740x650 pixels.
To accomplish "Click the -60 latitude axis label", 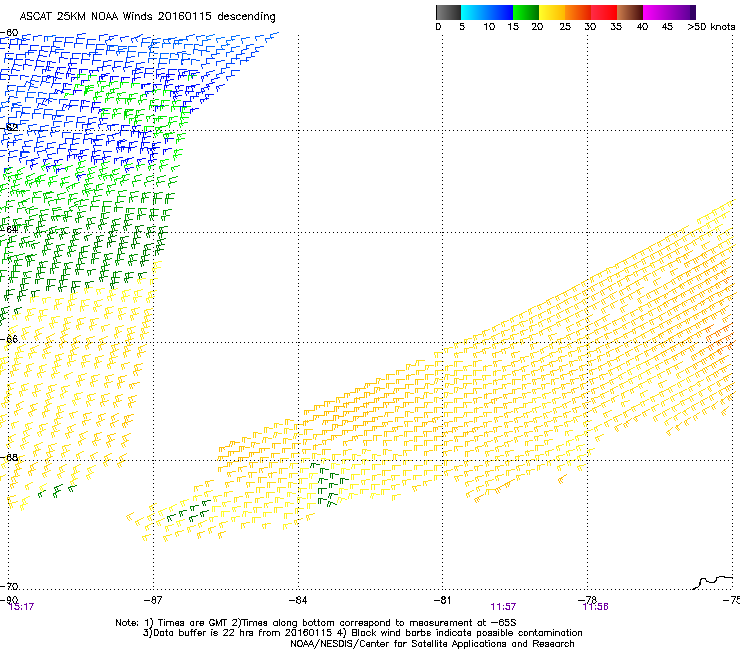I will point(9,33).
